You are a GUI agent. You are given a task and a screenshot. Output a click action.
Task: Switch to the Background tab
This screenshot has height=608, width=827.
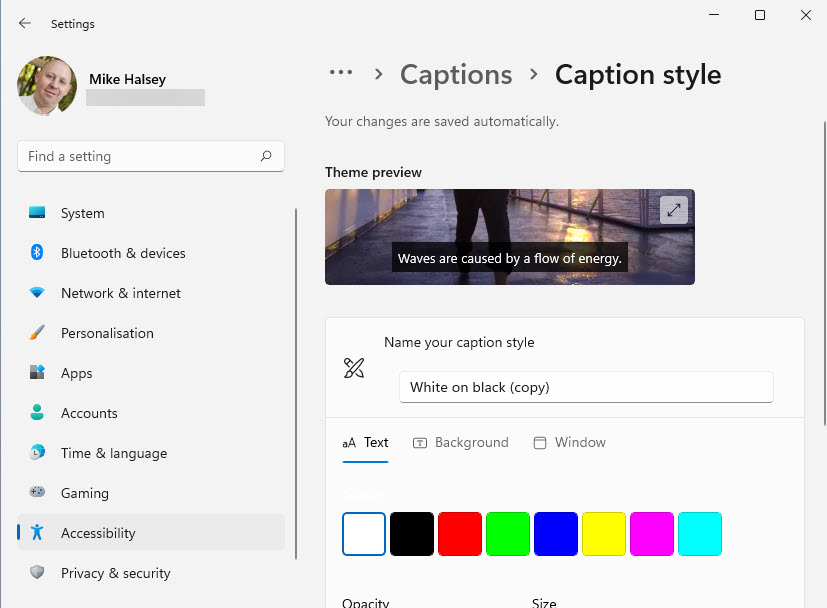[461, 442]
